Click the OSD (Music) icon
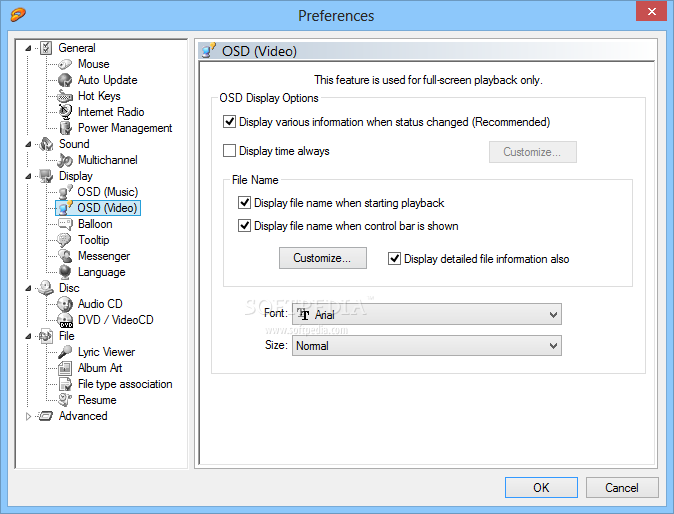674x514 pixels. (65, 192)
